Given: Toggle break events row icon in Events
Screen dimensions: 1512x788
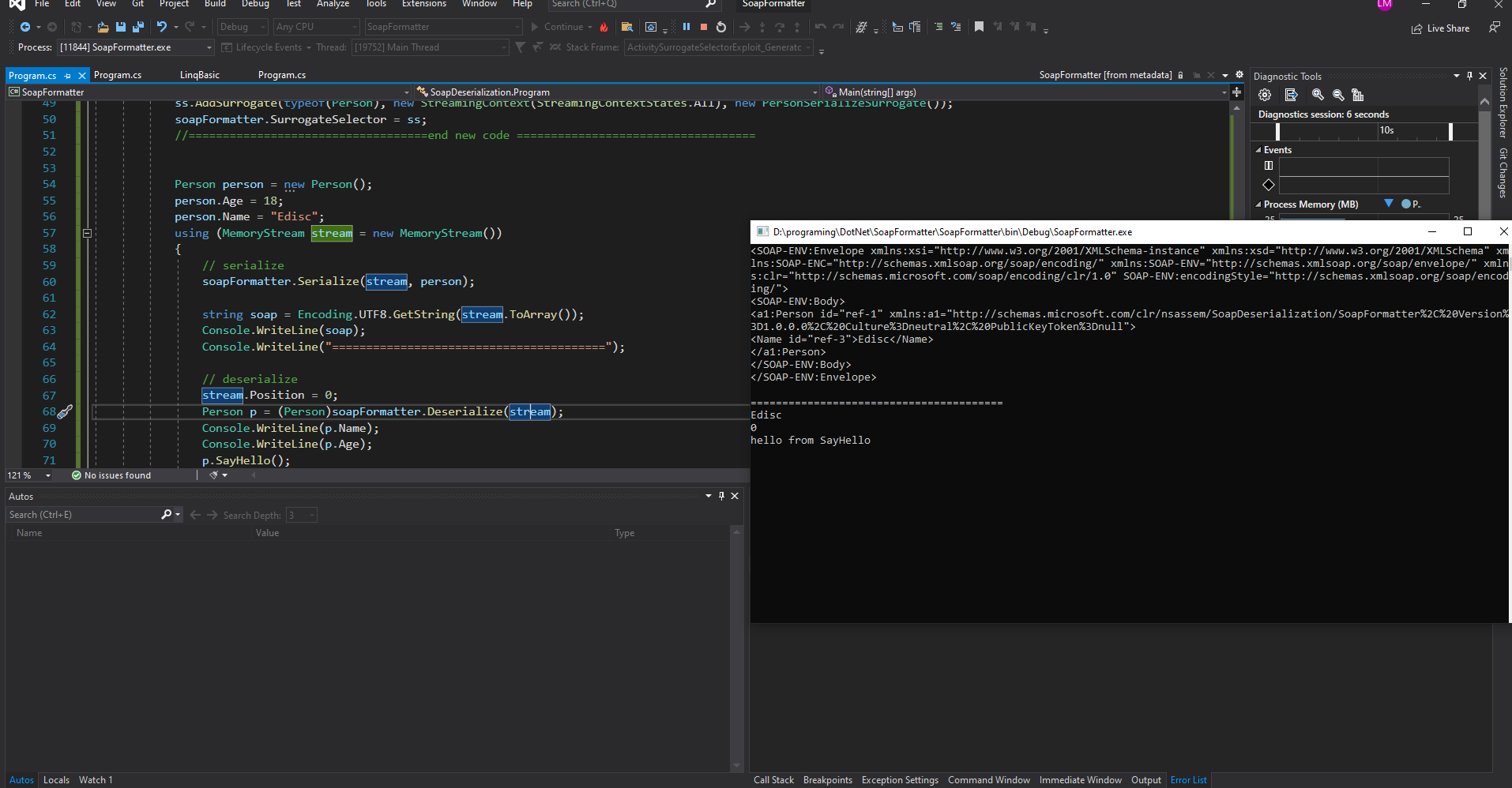Looking at the screenshot, I should (x=1269, y=166).
